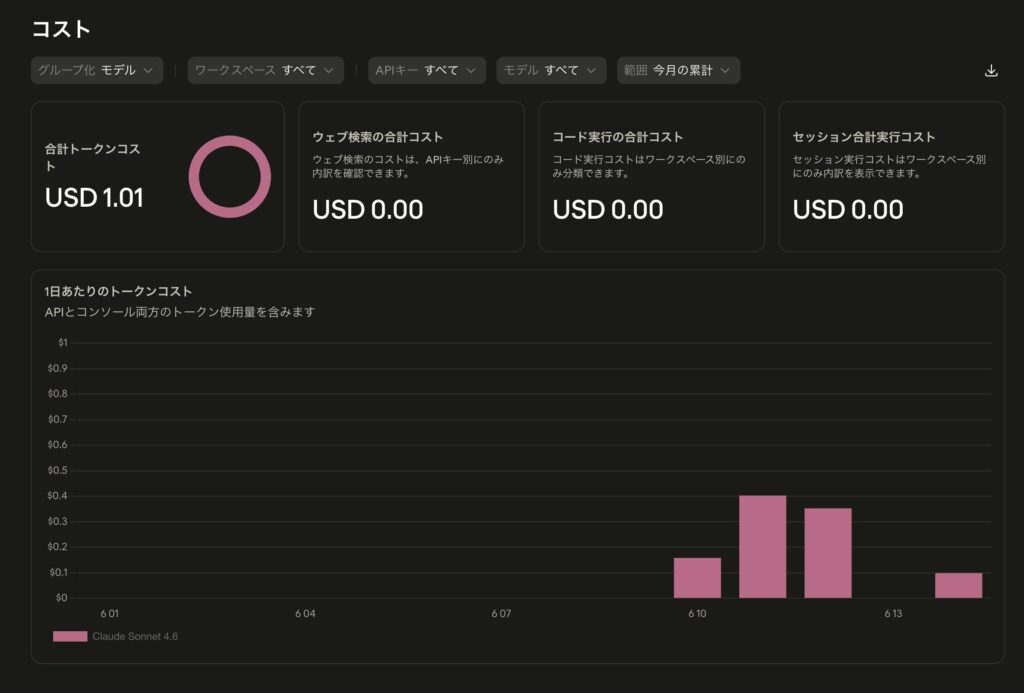This screenshot has height=693, width=1024.
Task: Click the $1 y-axis label
Action: pyautogui.click(x=63, y=342)
